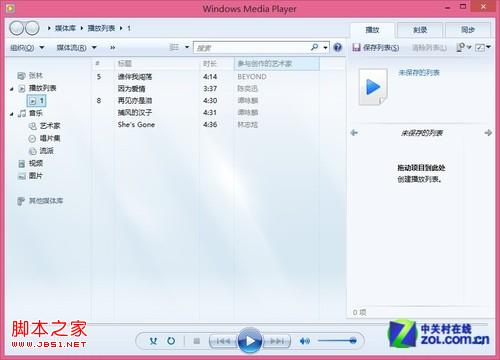Expand the view options dropdown arrow
This screenshot has height=360, width=500.
(187, 47)
